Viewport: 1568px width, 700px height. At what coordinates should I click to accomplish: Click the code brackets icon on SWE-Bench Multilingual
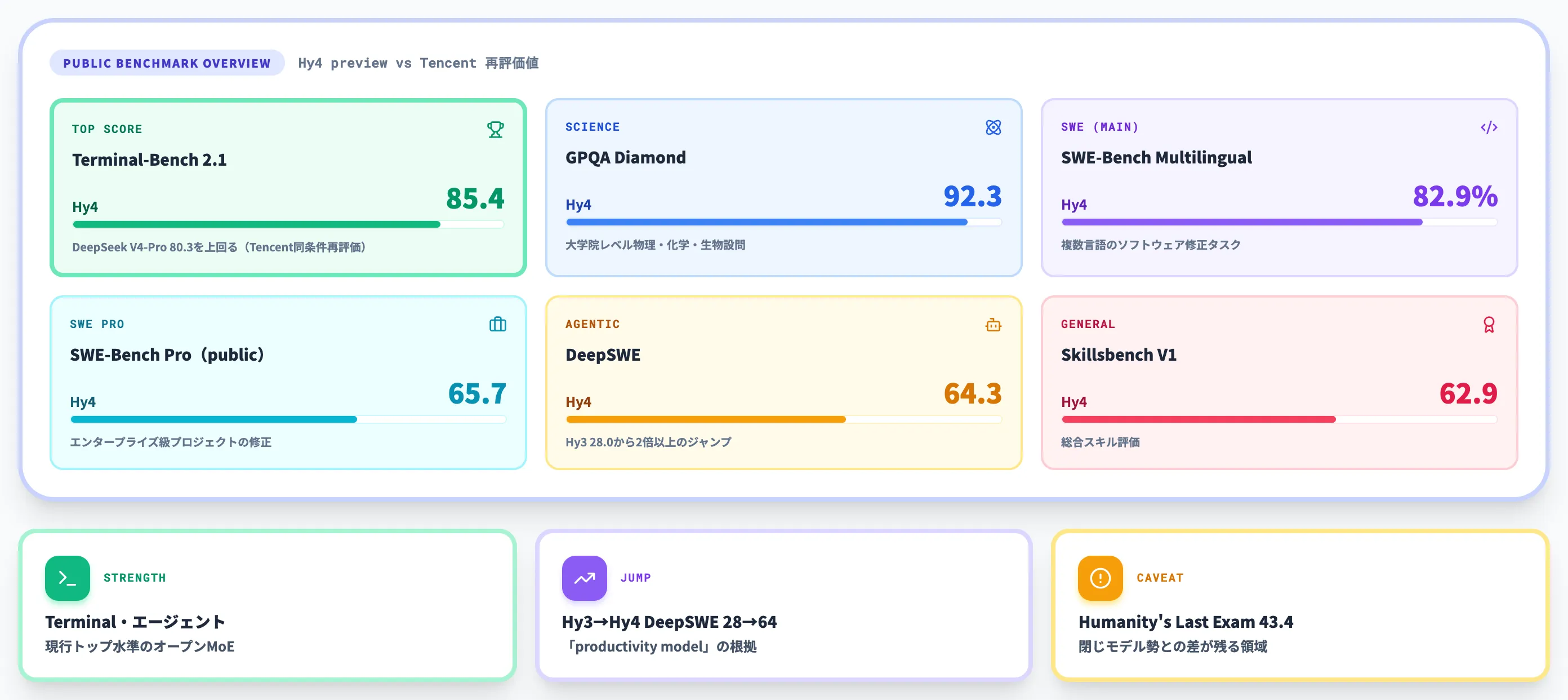click(1489, 127)
